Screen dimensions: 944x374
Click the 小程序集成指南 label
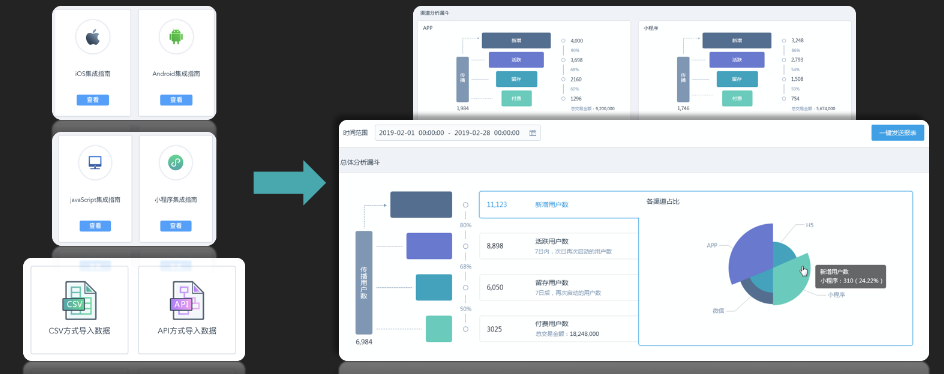point(176,199)
